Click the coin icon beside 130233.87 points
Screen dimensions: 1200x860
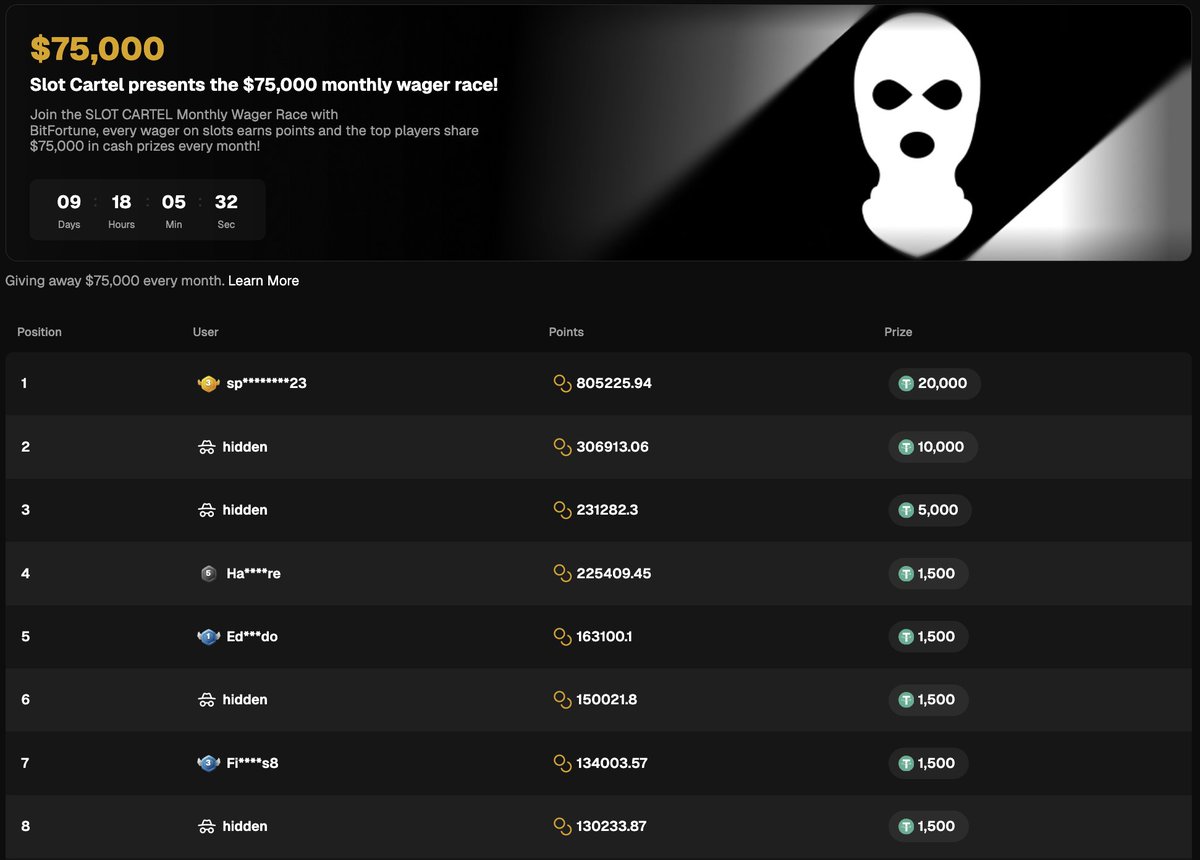[562, 827]
